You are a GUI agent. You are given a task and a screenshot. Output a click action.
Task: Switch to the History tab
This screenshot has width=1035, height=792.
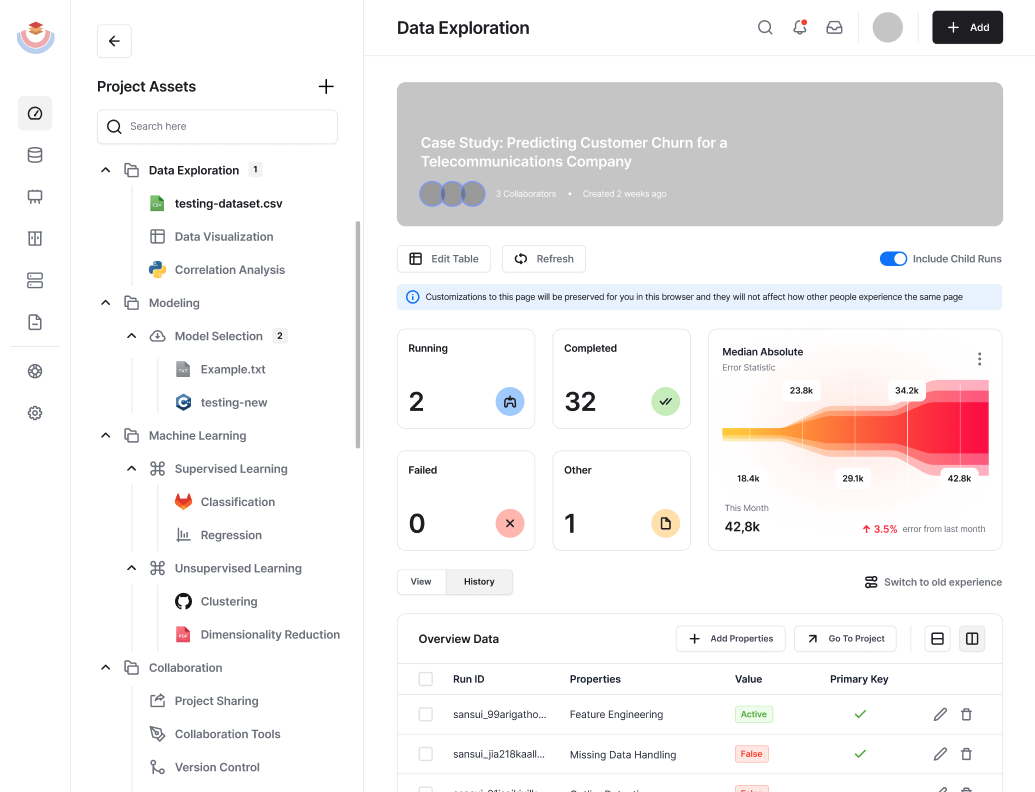click(x=479, y=582)
